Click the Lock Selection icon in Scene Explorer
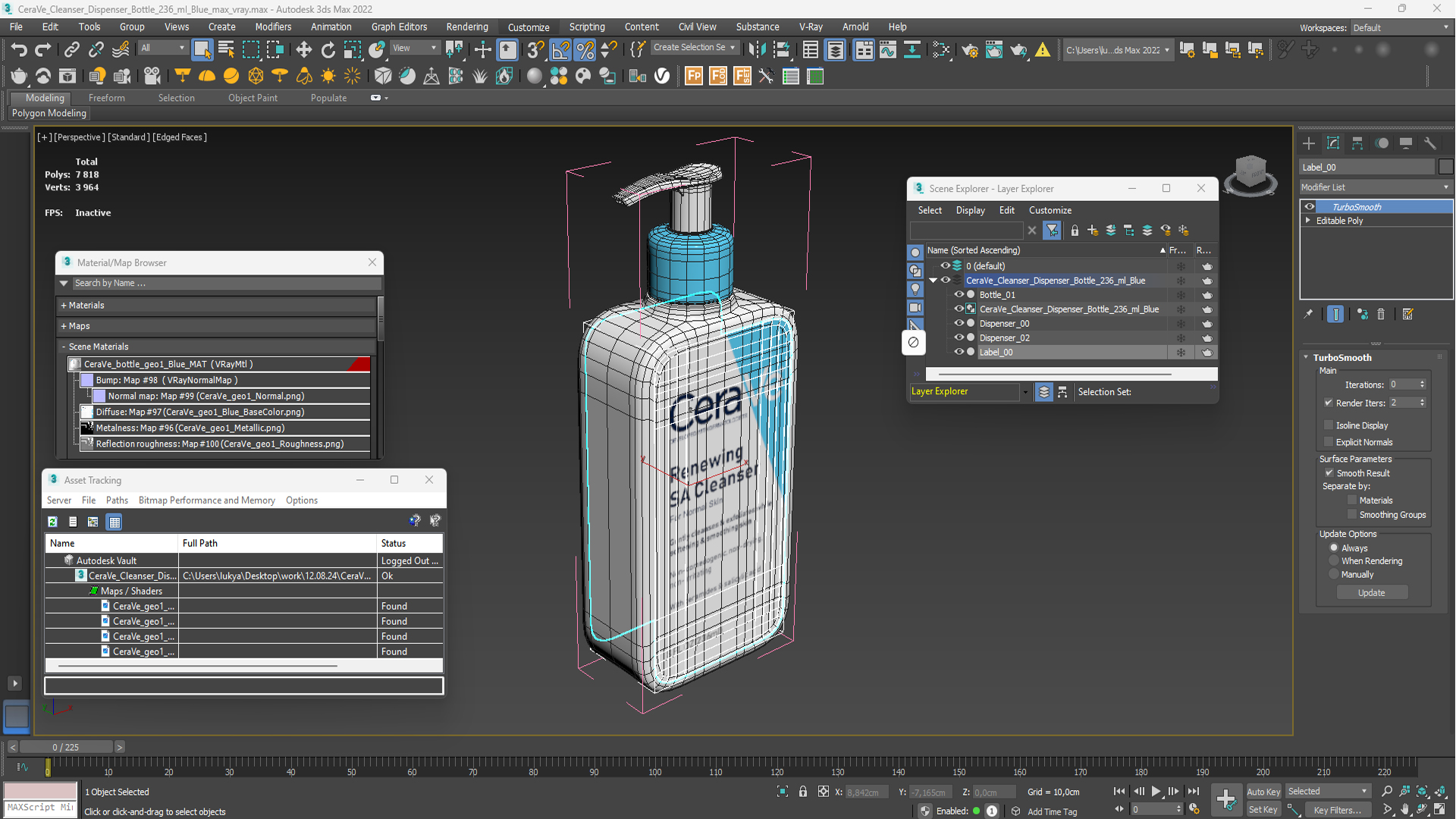1456x819 pixels. pos(1075,231)
